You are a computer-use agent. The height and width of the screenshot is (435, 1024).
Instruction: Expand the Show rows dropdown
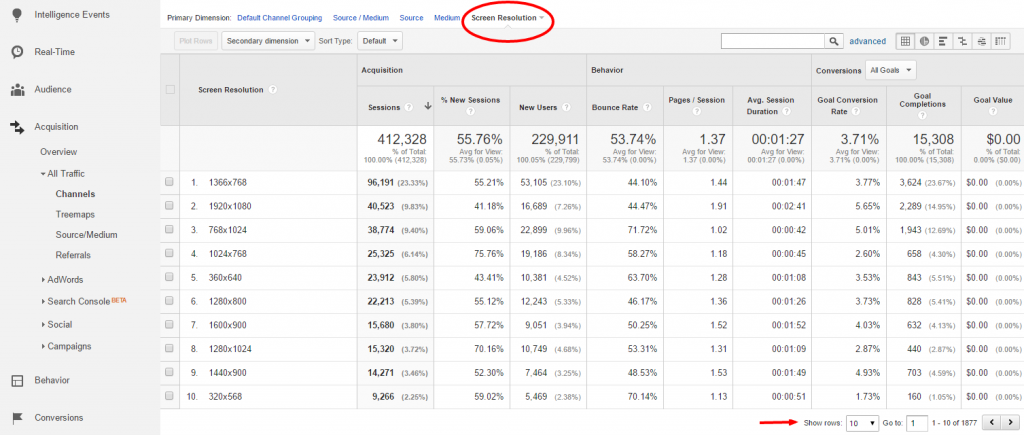pyautogui.click(x=862, y=423)
